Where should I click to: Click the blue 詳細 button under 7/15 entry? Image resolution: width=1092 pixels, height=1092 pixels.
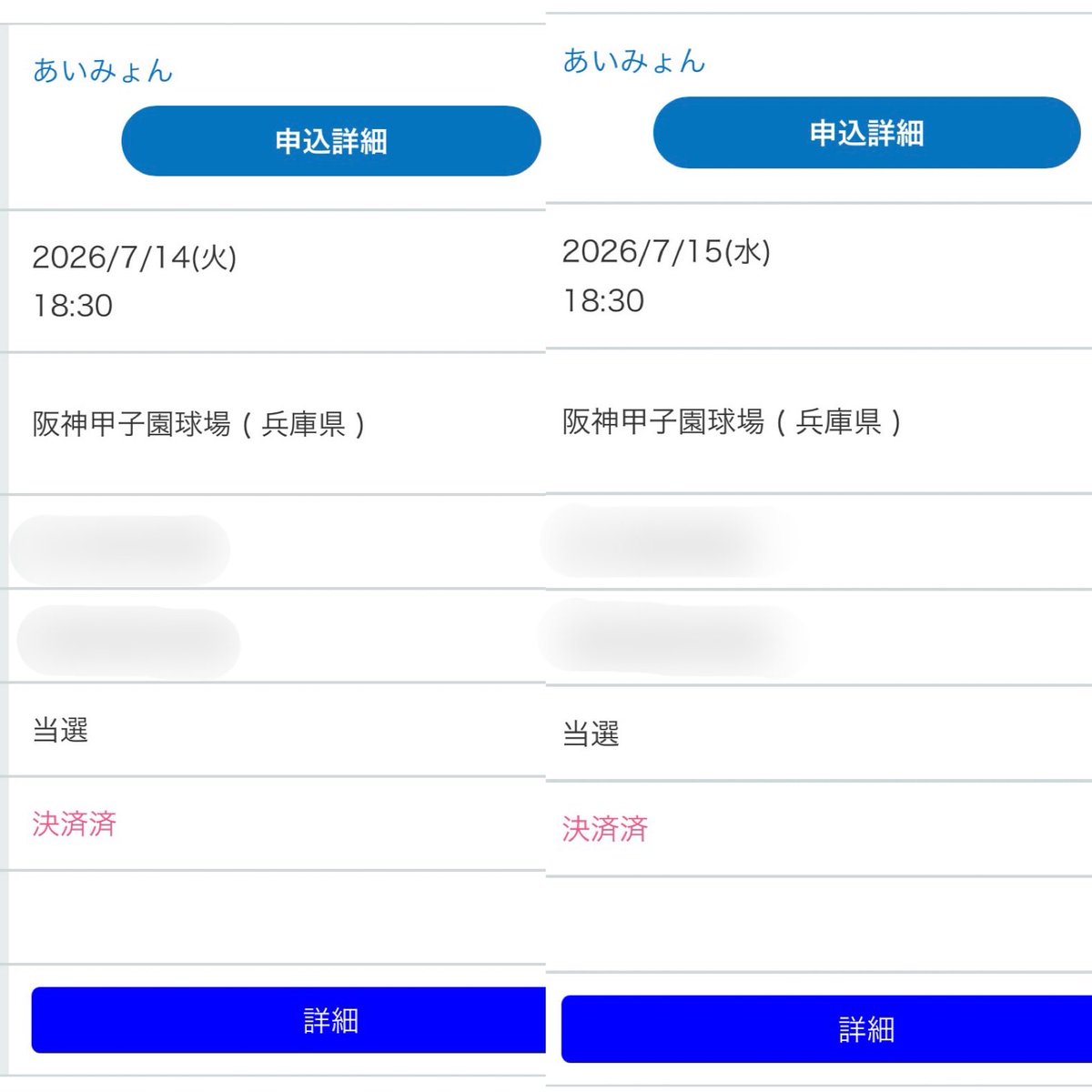(826, 1029)
